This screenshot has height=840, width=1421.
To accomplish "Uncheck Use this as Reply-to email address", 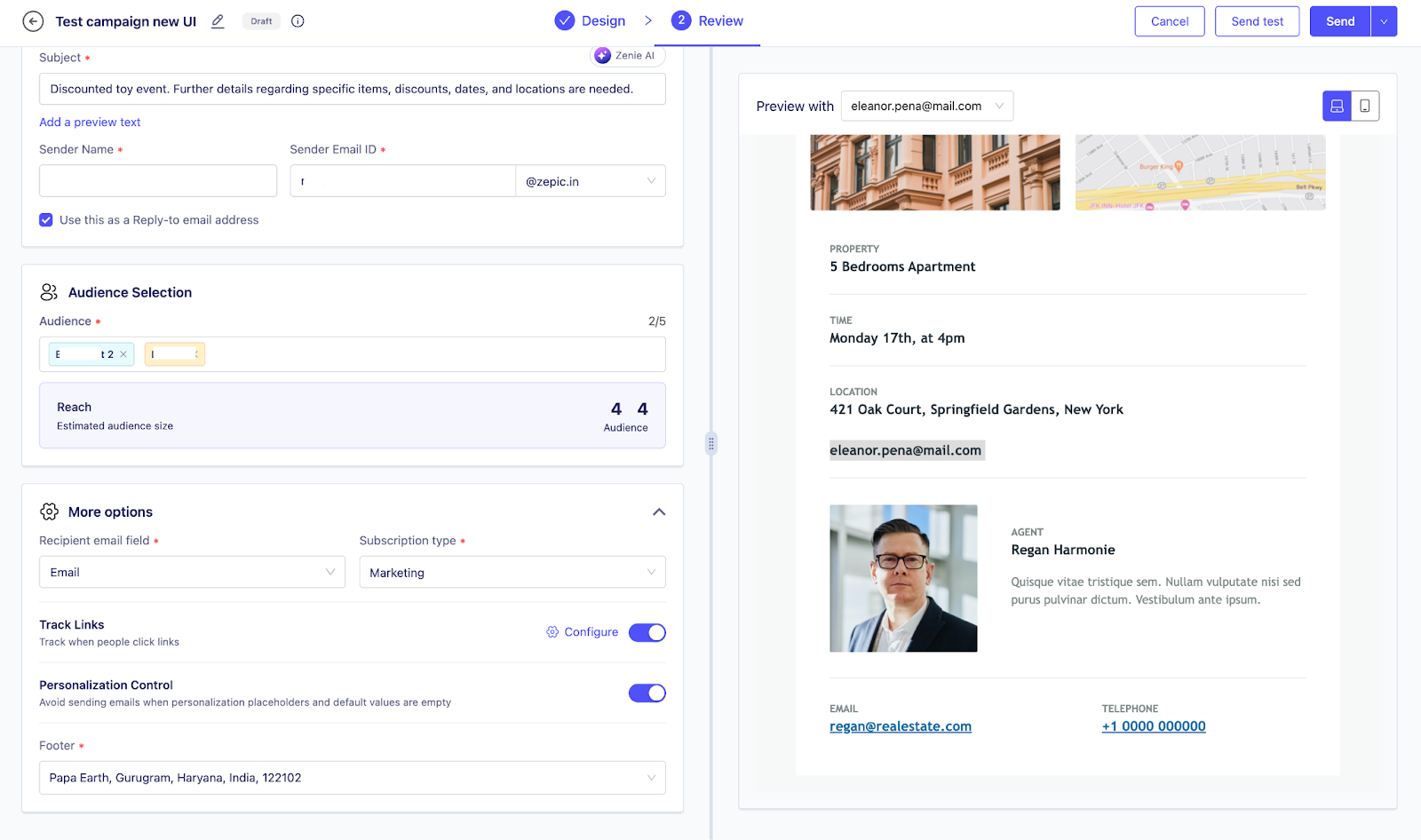I will (46, 220).
